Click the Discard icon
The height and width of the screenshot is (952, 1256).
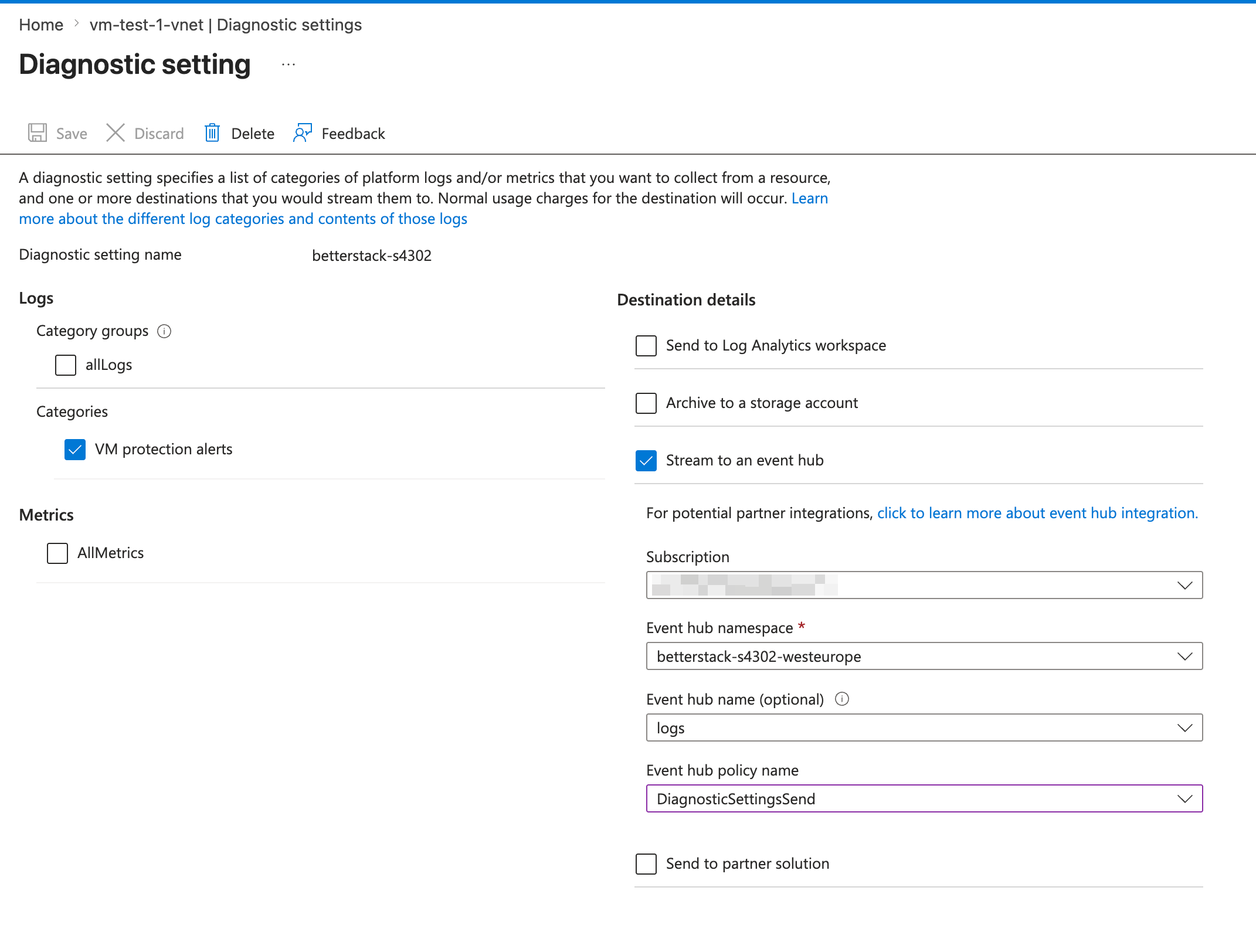(x=116, y=133)
